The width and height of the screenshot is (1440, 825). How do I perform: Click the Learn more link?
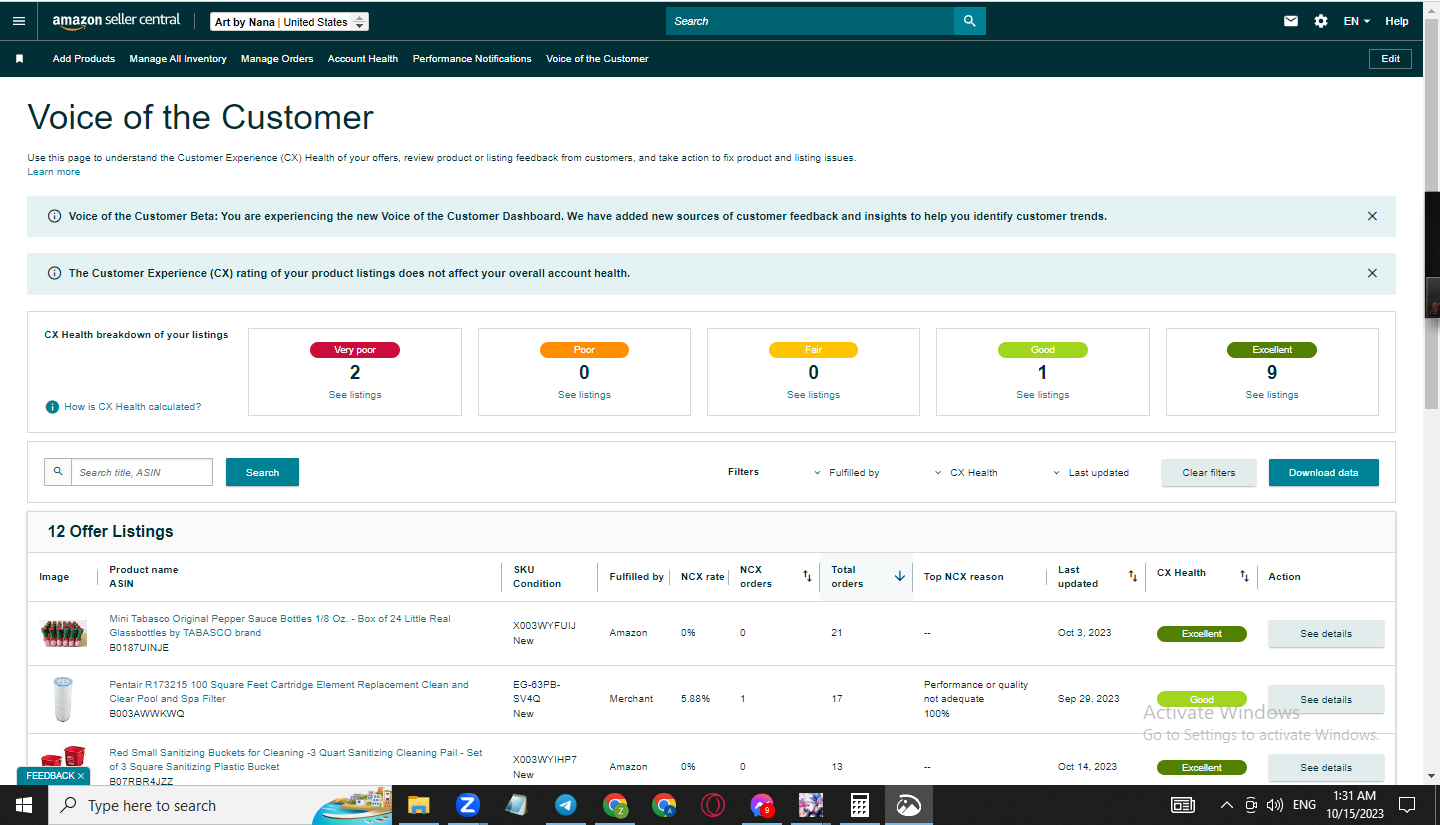pos(54,172)
